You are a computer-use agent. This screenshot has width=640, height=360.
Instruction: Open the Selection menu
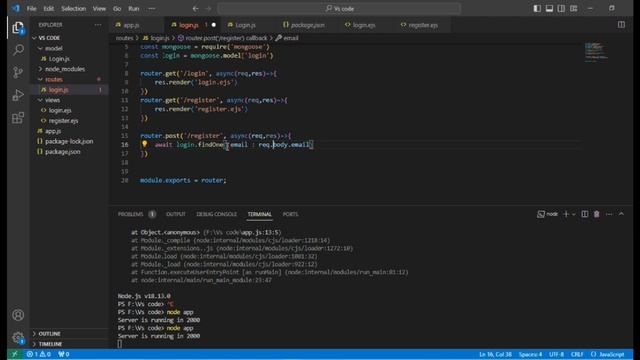73,9
